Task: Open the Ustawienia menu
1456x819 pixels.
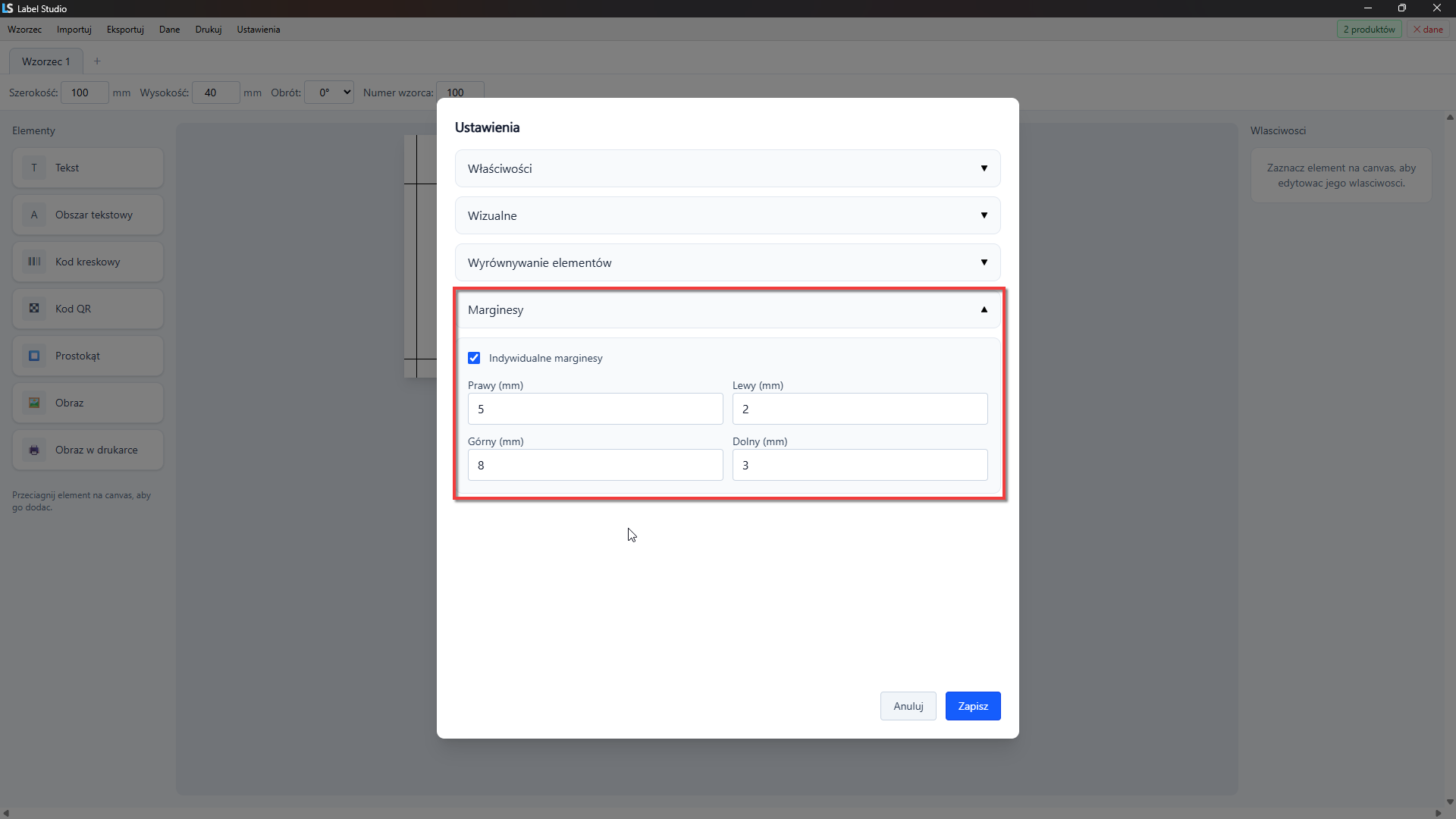Action: click(x=259, y=30)
